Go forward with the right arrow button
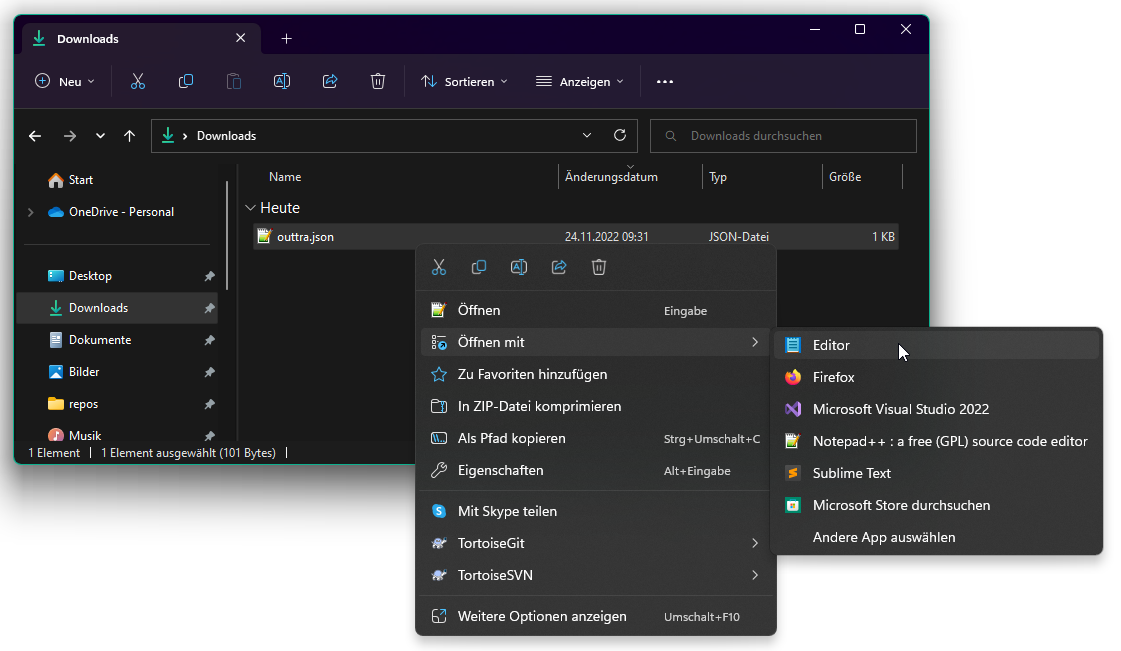Image resolution: width=1121 pixels, height=651 pixels. [69, 136]
